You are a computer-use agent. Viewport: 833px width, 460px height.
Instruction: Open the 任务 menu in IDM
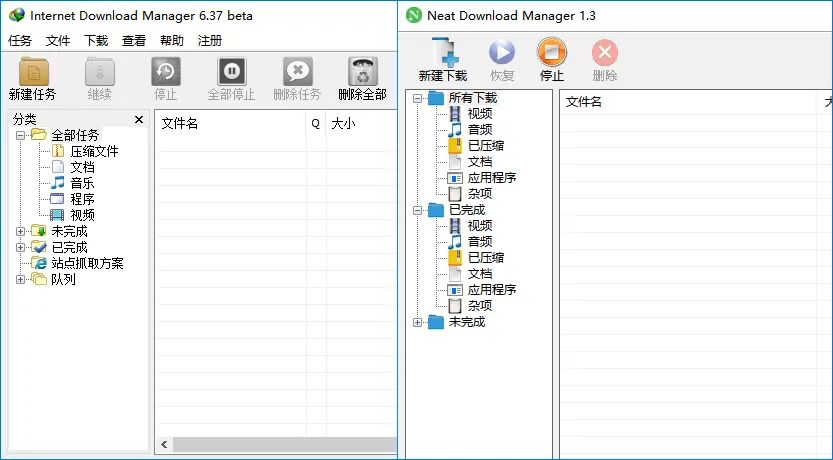point(20,41)
